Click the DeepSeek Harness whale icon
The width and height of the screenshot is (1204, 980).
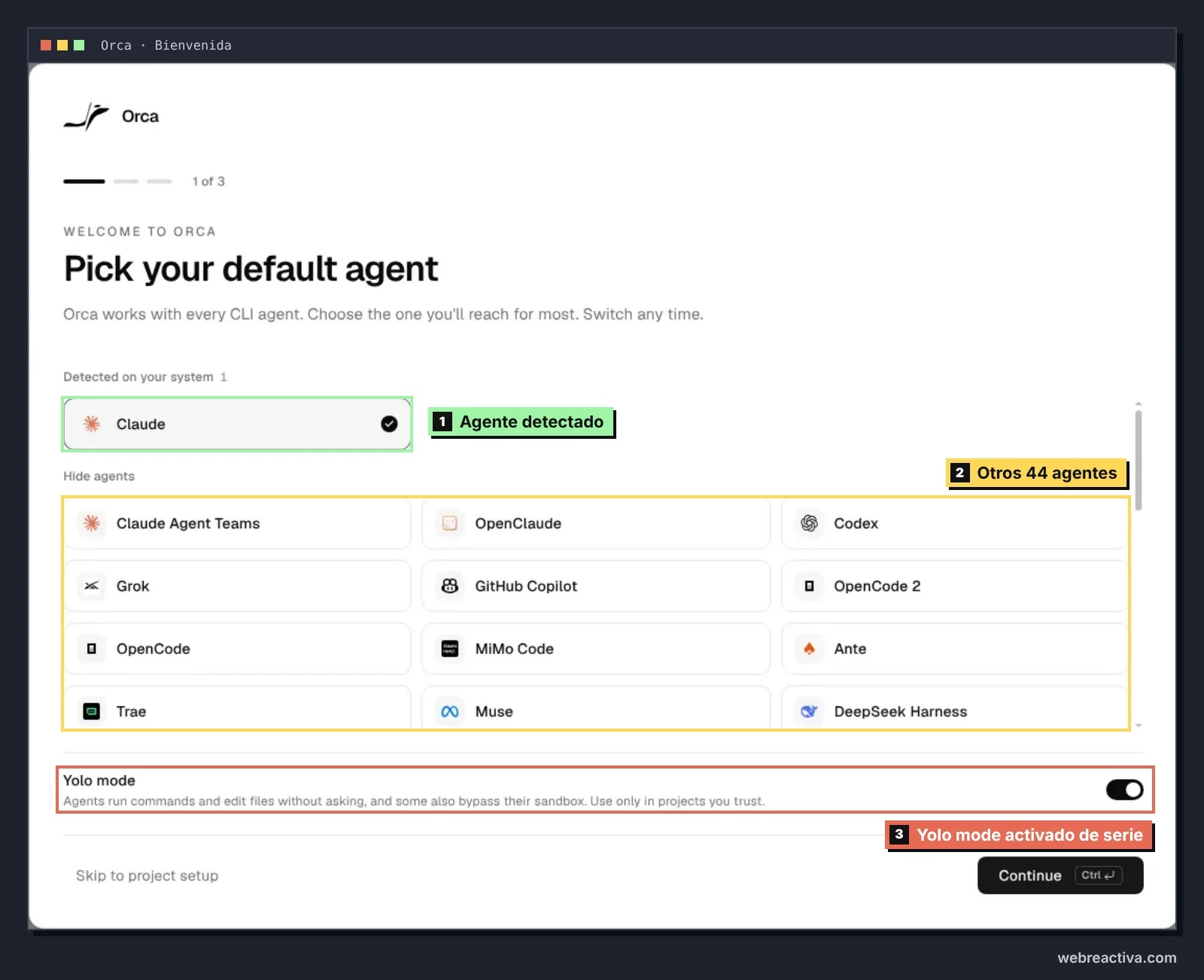click(809, 711)
